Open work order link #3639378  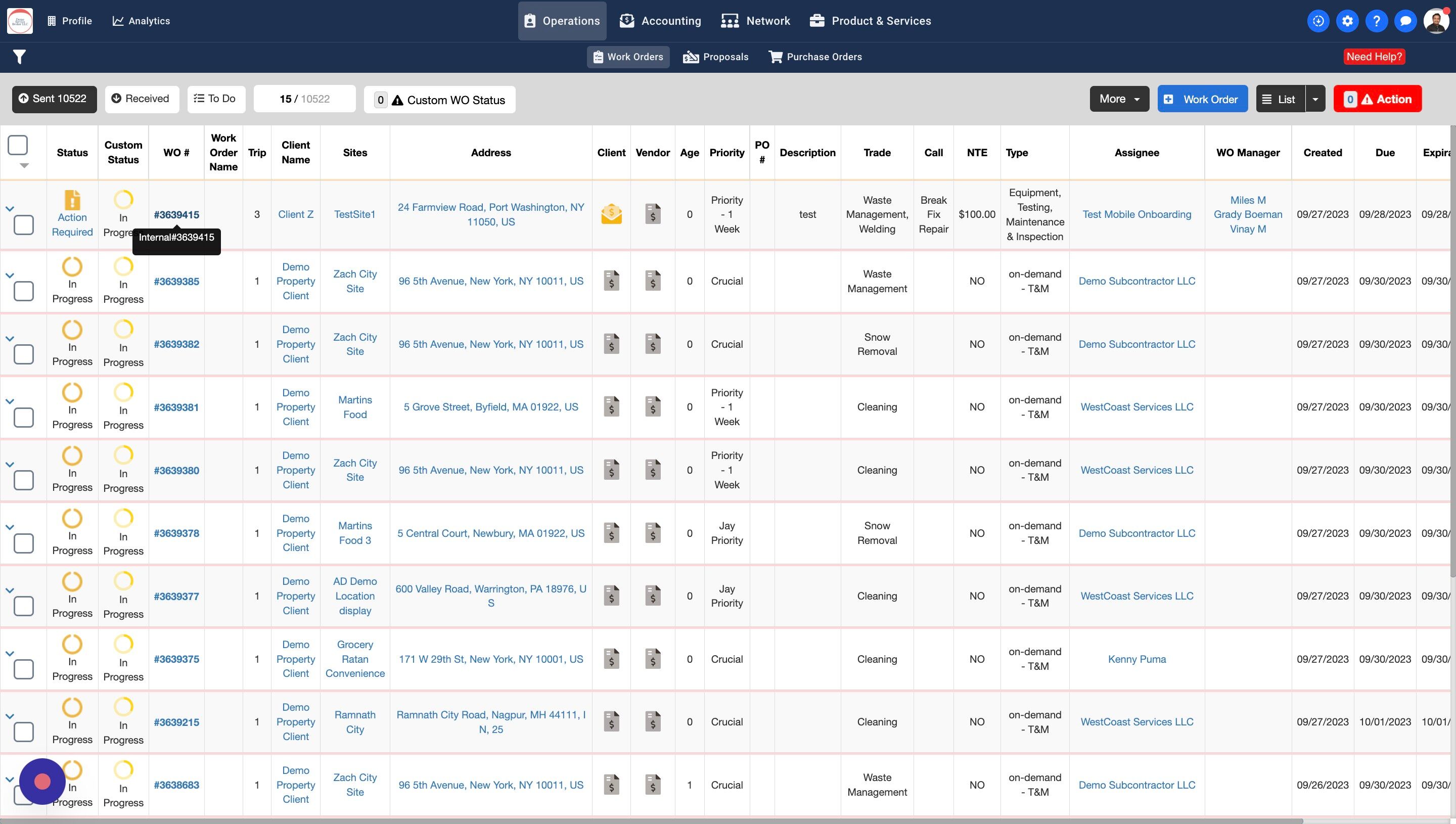pos(176,533)
